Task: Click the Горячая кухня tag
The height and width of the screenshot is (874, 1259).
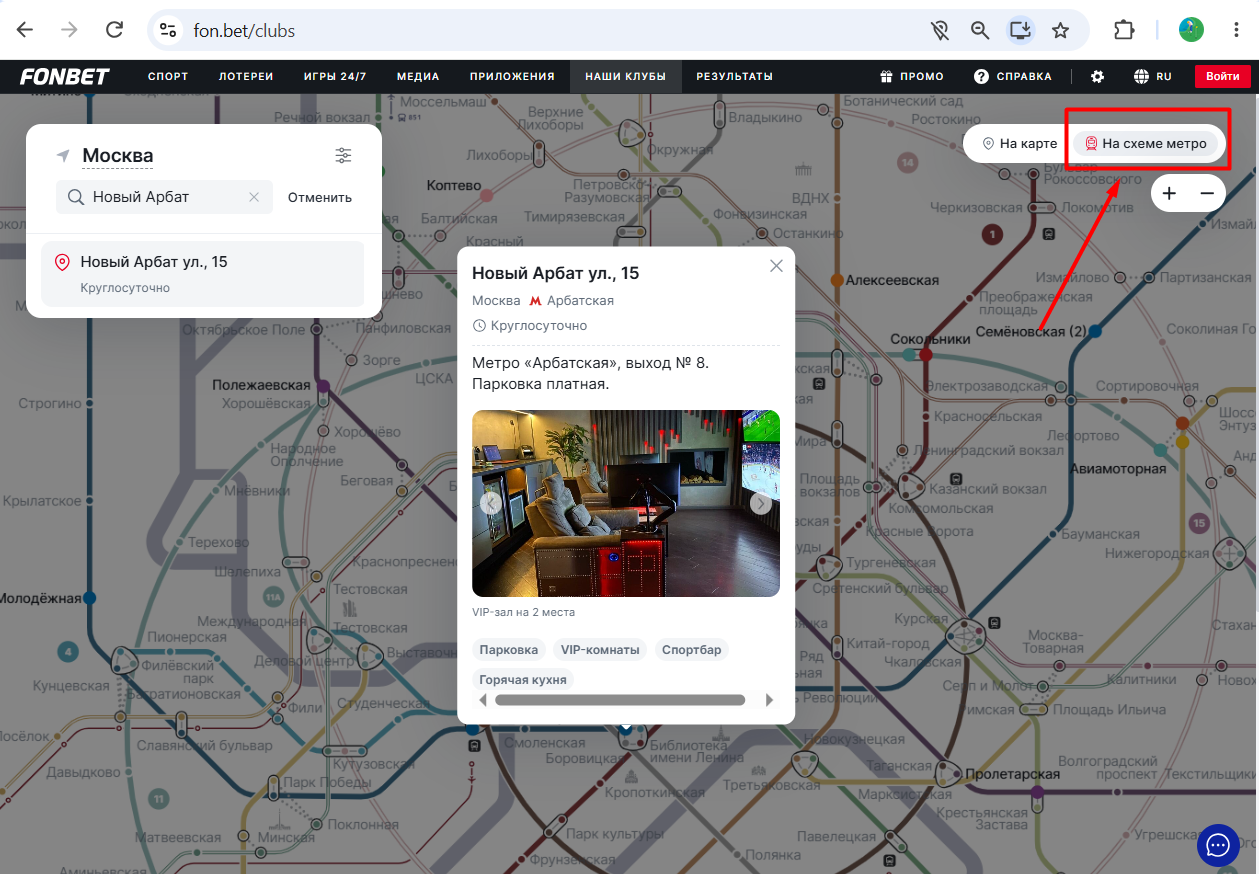Action: point(523,680)
